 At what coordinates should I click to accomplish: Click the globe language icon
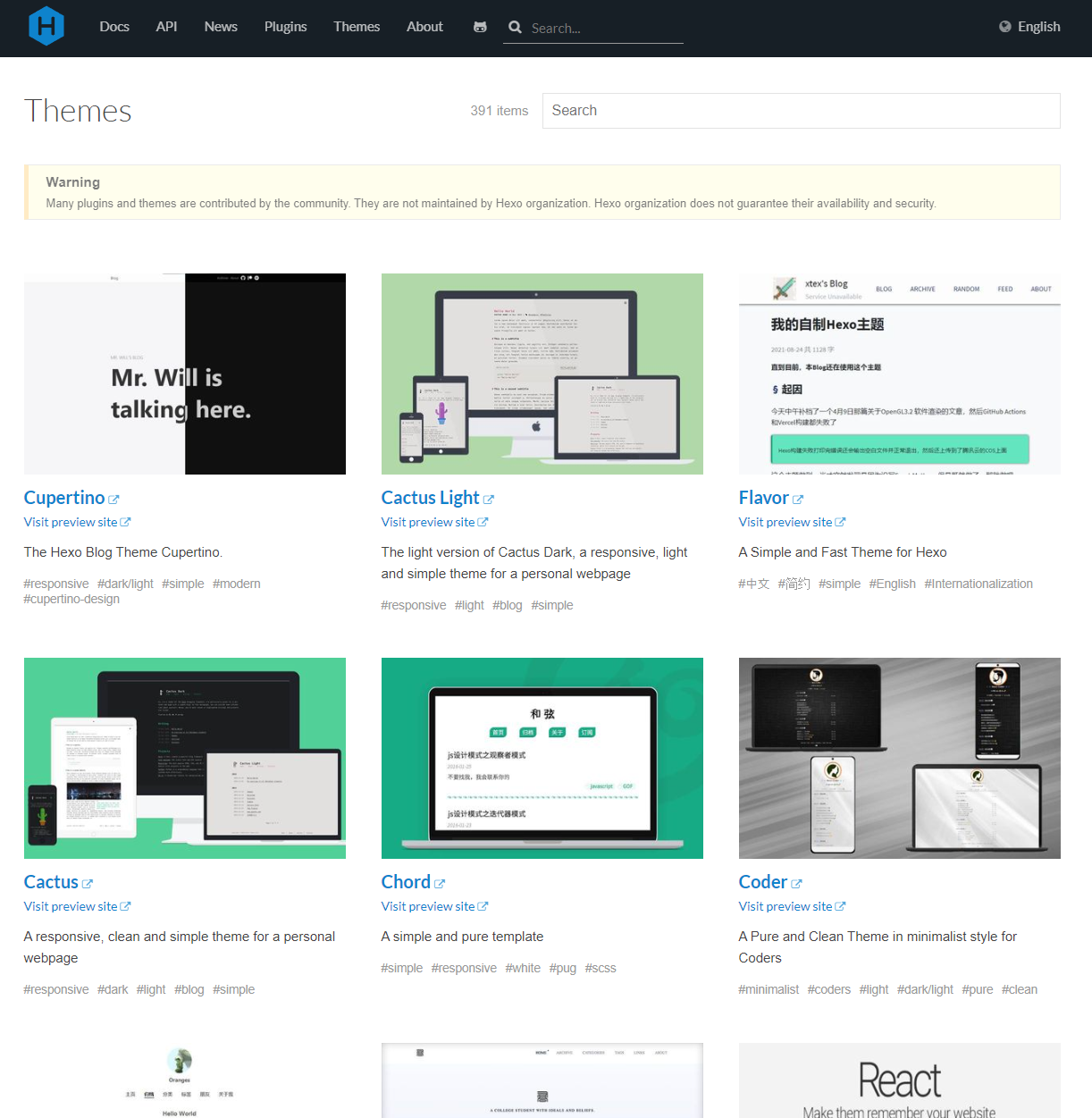(1005, 27)
